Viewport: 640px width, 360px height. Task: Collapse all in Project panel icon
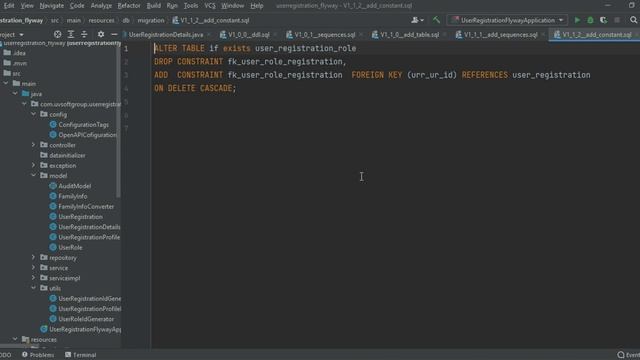[x=84, y=34]
